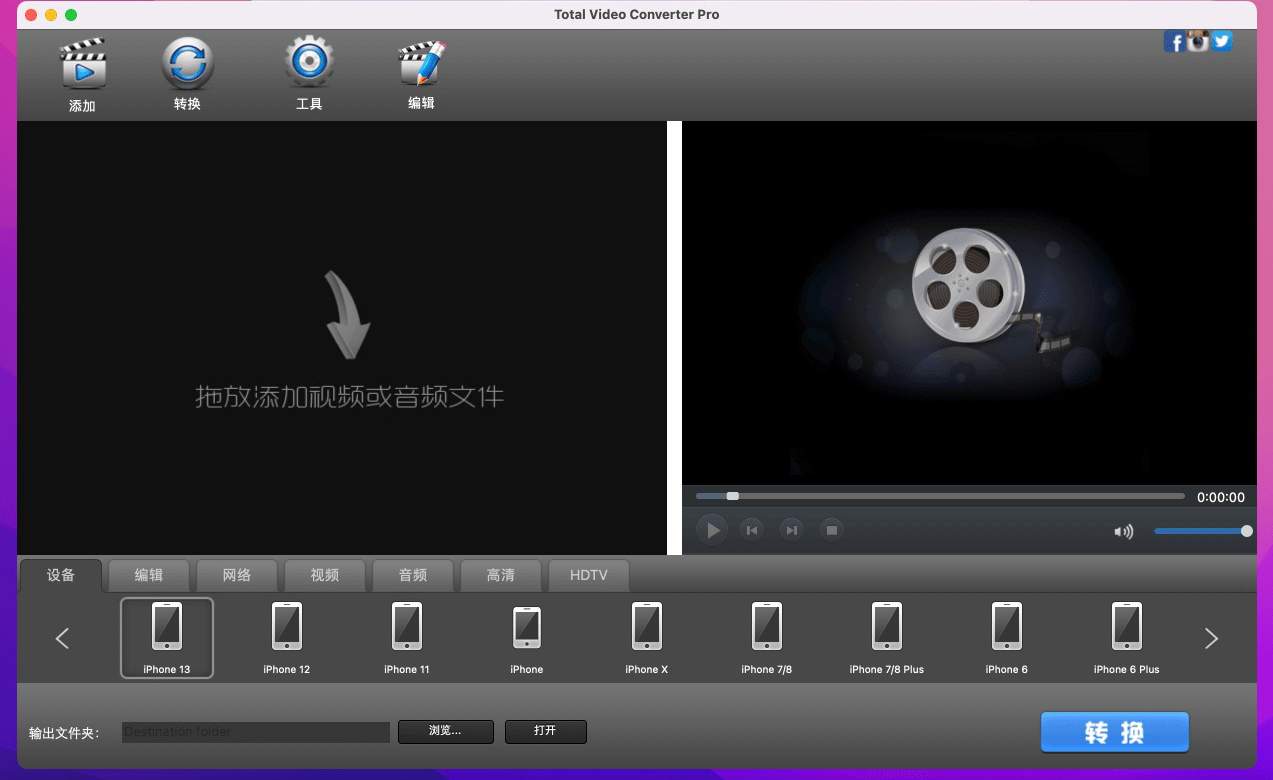This screenshot has width=1273, height=780.
Task: Mute audio with the speaker icon
Action: tap(1123, 531)
